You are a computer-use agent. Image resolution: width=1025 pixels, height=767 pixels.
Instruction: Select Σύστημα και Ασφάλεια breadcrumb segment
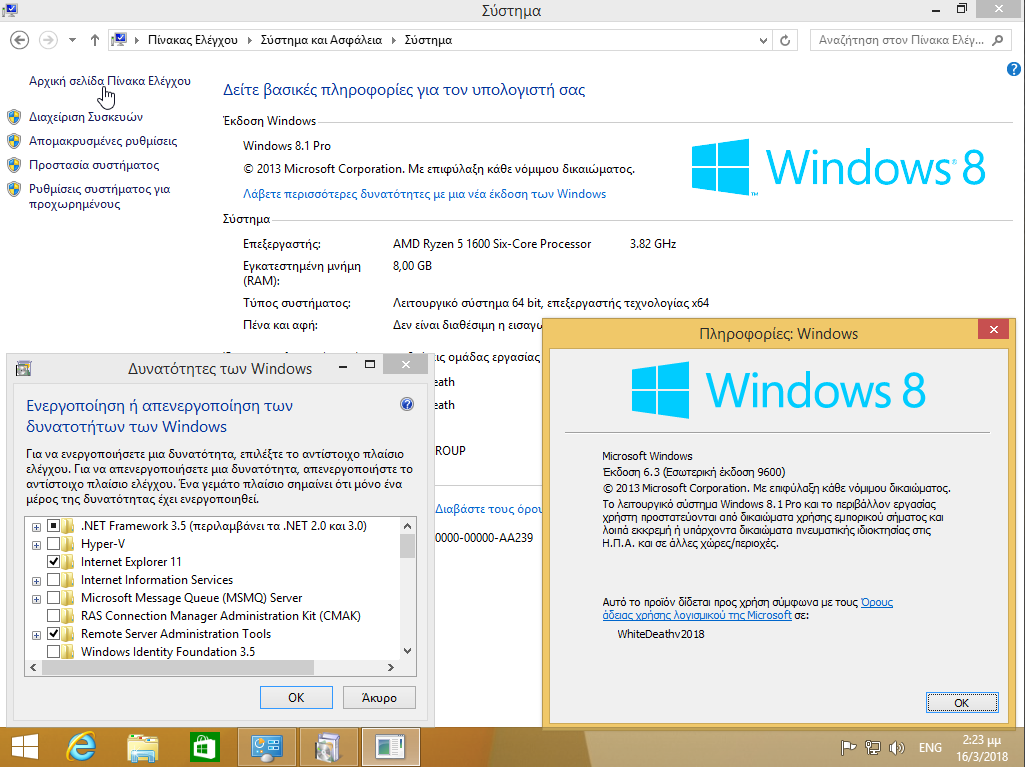[x=321, y=40]
